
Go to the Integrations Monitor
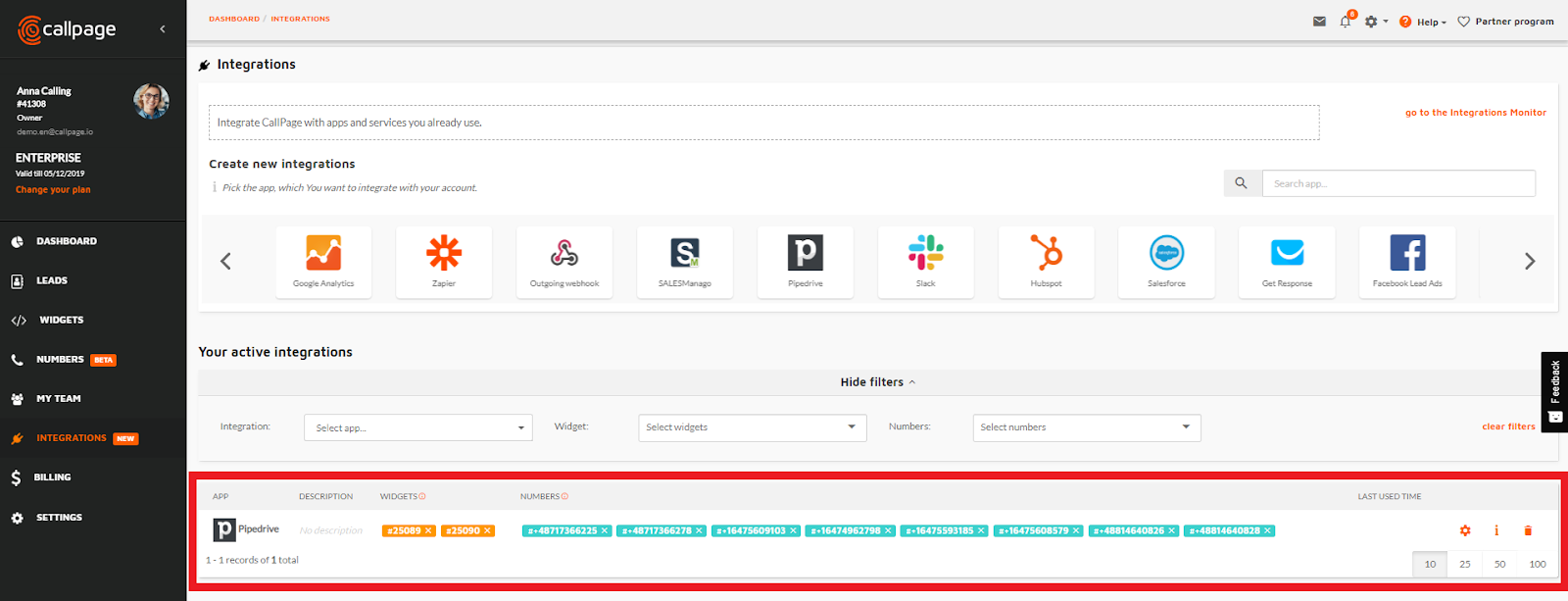click(x=1476, y=113)
